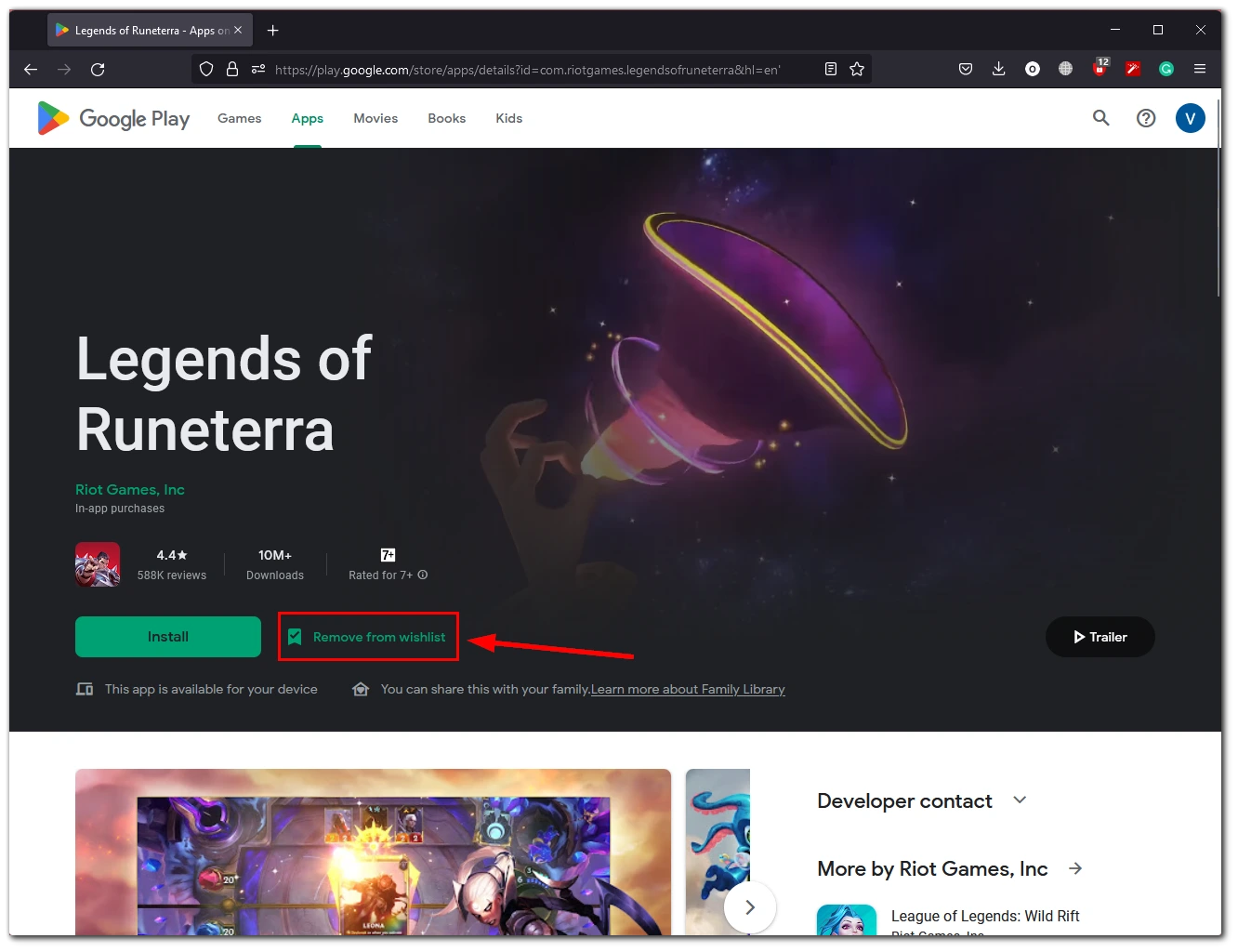Click the Rated for 7+ label
The height and width of the screenshot is (952, 1238).
pos(381,575)
